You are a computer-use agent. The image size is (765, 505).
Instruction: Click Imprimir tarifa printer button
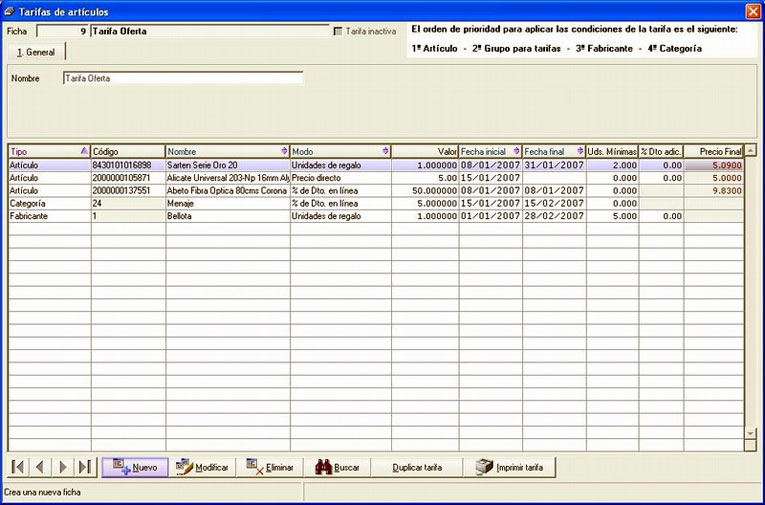coord(509,467)
